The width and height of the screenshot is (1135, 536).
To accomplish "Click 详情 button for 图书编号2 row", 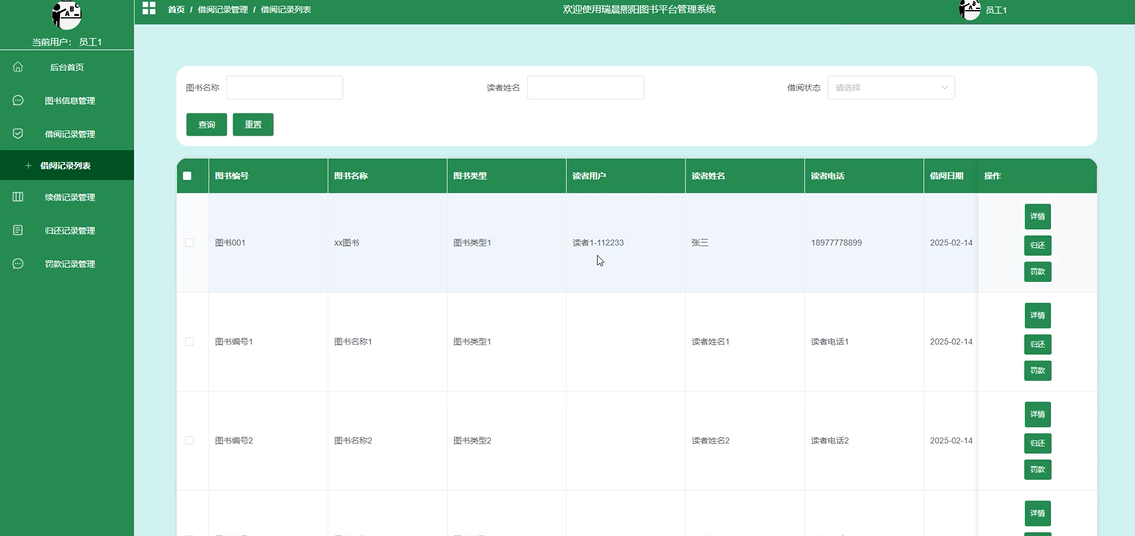I will (1037, 415).
